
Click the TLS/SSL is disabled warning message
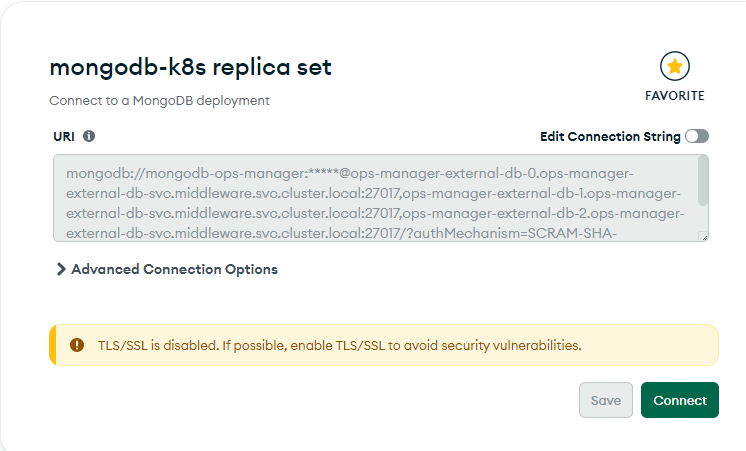339,345
